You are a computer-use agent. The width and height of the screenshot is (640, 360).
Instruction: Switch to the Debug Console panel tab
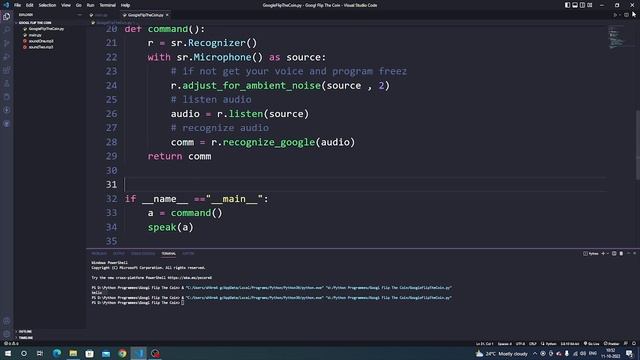[x=143, y=253]
